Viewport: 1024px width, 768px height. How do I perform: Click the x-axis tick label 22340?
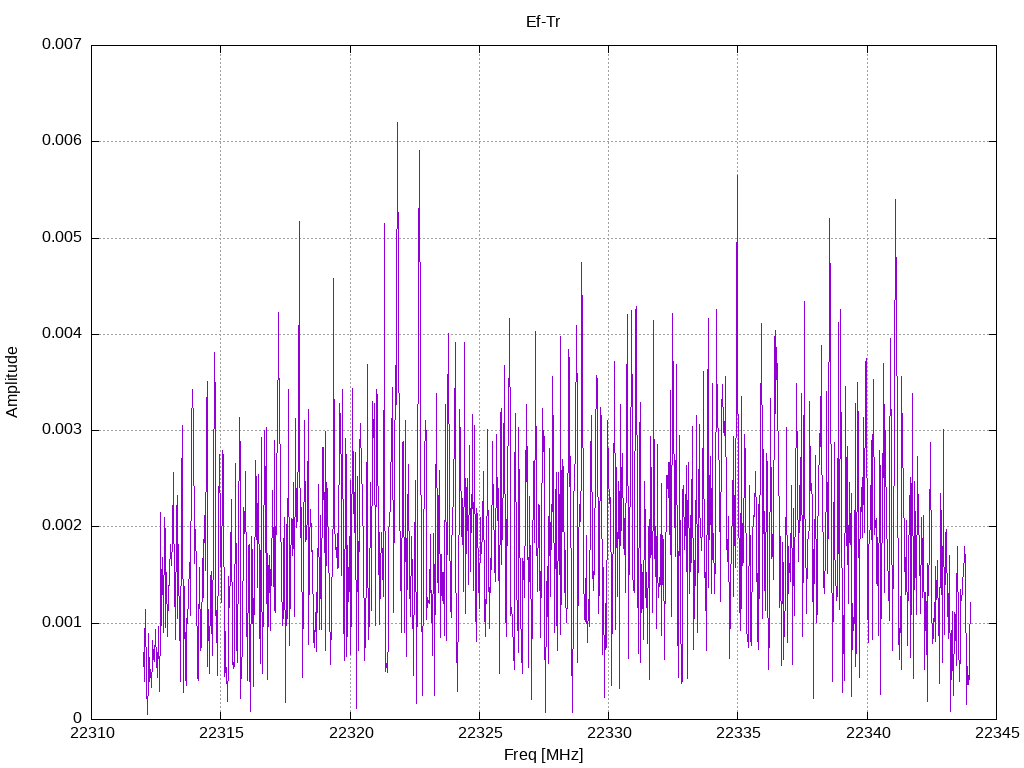pyautogui.click(x=868, y=733)
